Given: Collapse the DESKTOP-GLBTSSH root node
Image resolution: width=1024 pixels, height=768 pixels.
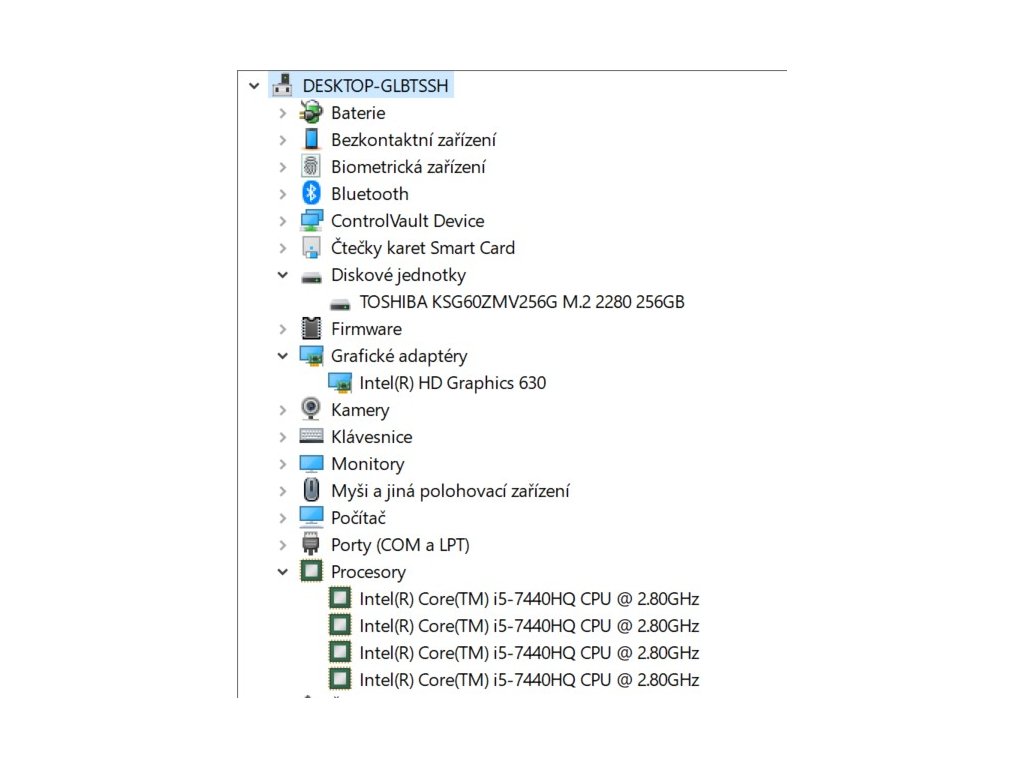Looking at the screenshot, I should 254,86.
